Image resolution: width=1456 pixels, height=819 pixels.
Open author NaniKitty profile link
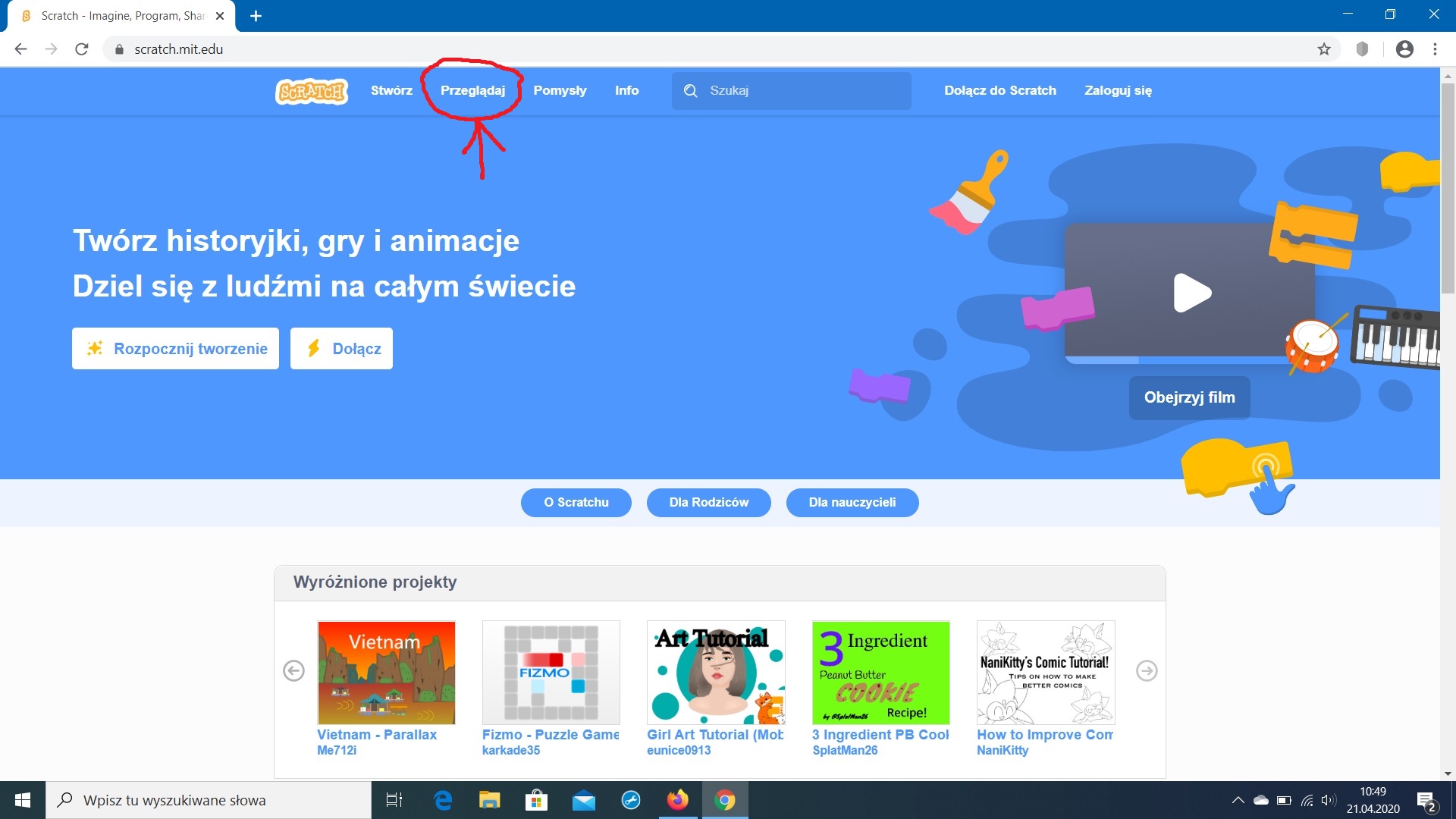tap(1003, 750)
